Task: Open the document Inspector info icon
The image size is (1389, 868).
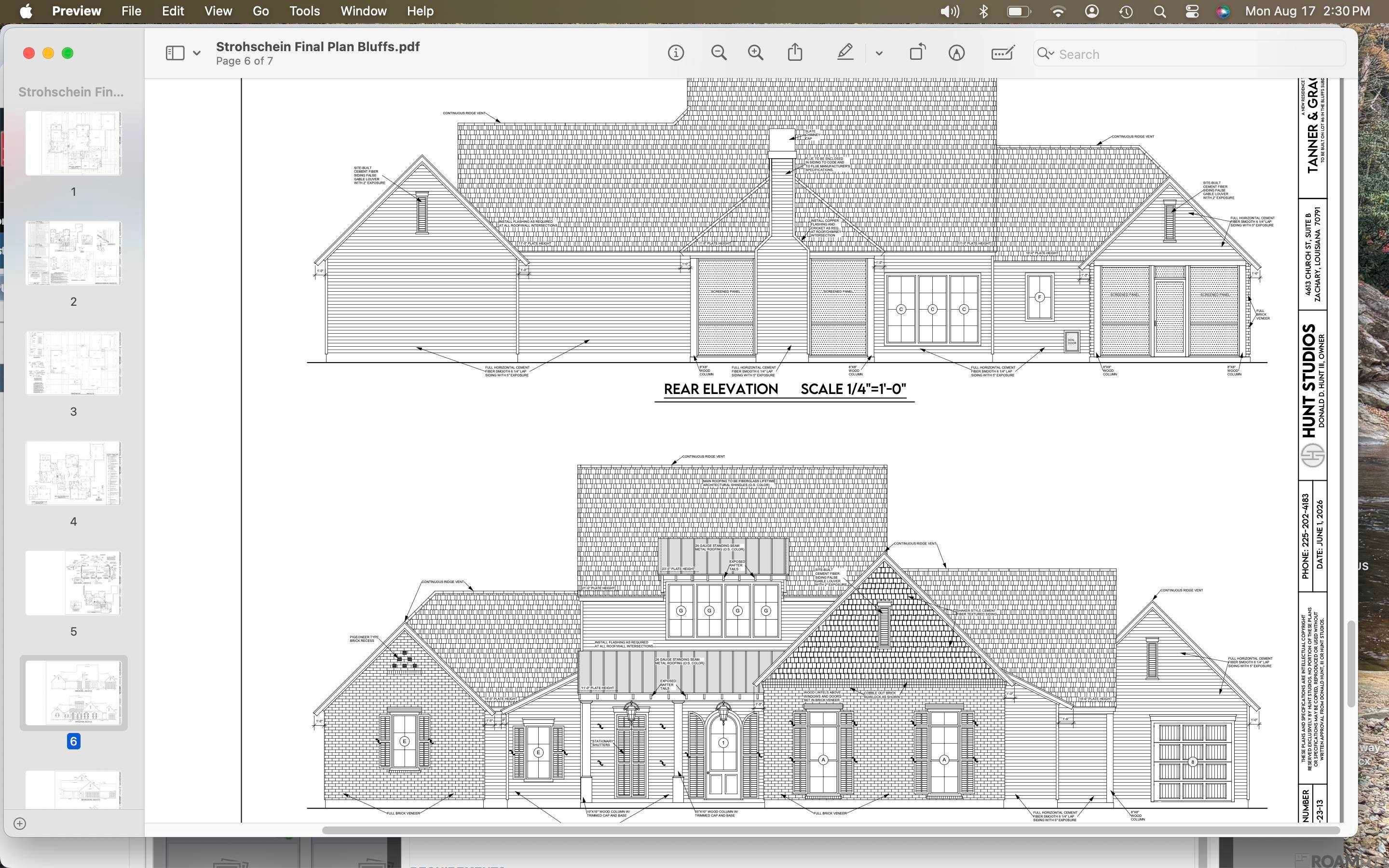Action: click(x=676, y=54)
